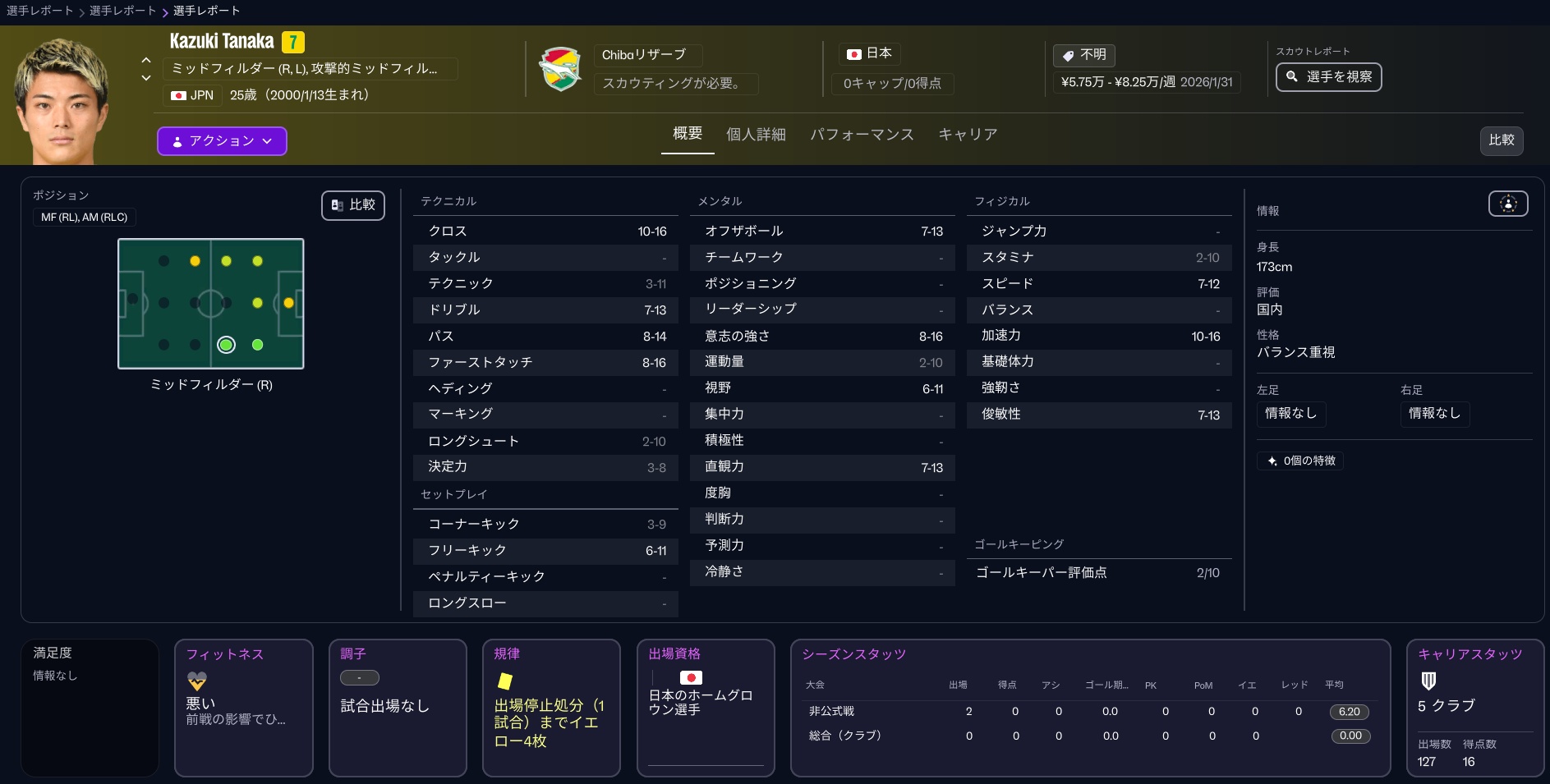Screen dimensions: 1550x784
Task: Click the career stats shield icon
Action: pyautogui.click(x=1428, y=681)
